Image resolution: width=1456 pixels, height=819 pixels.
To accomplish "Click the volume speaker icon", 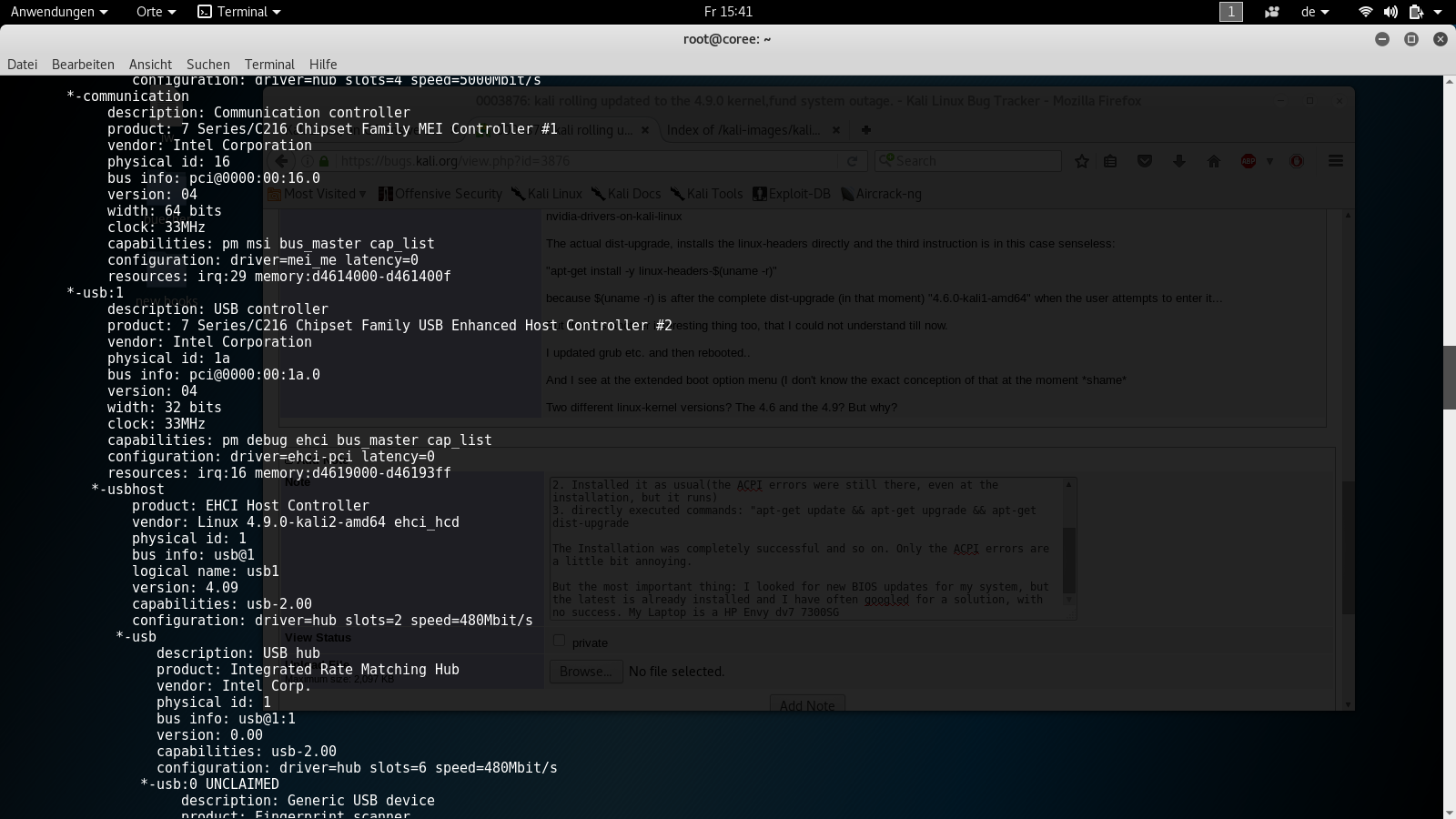I will point(1390,12).
